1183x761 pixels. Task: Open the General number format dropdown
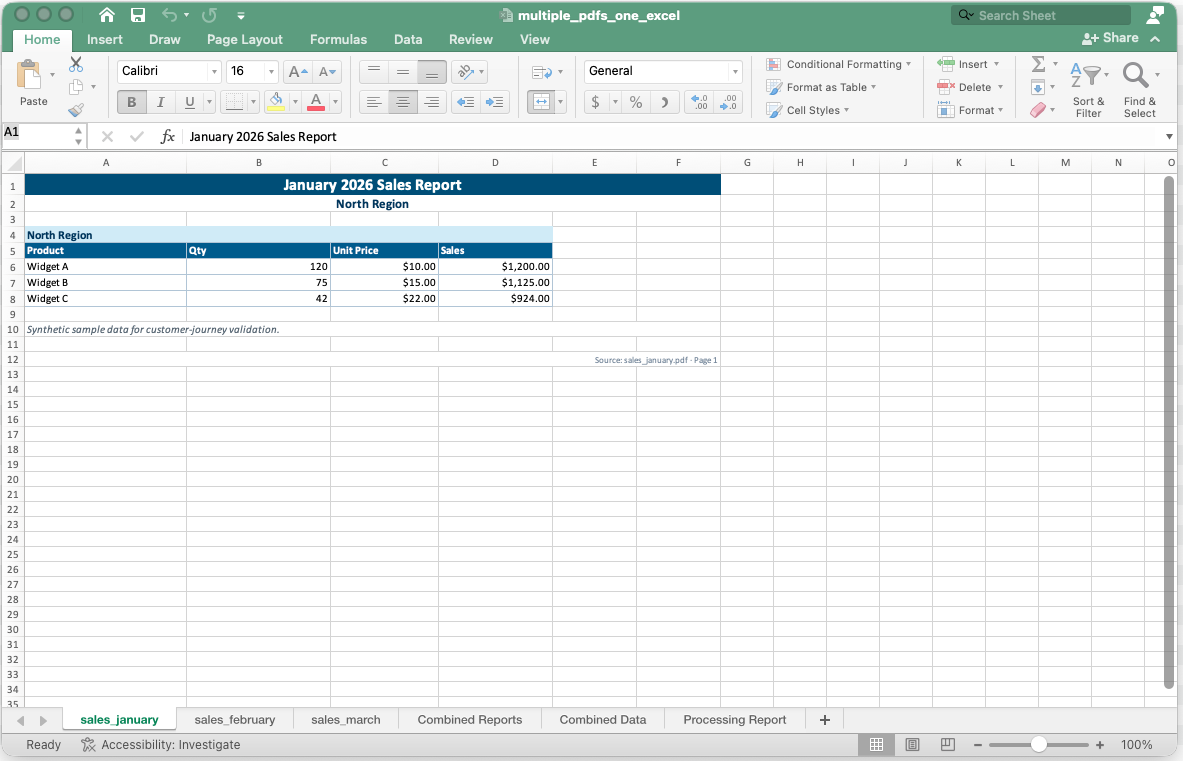point(734,72)
